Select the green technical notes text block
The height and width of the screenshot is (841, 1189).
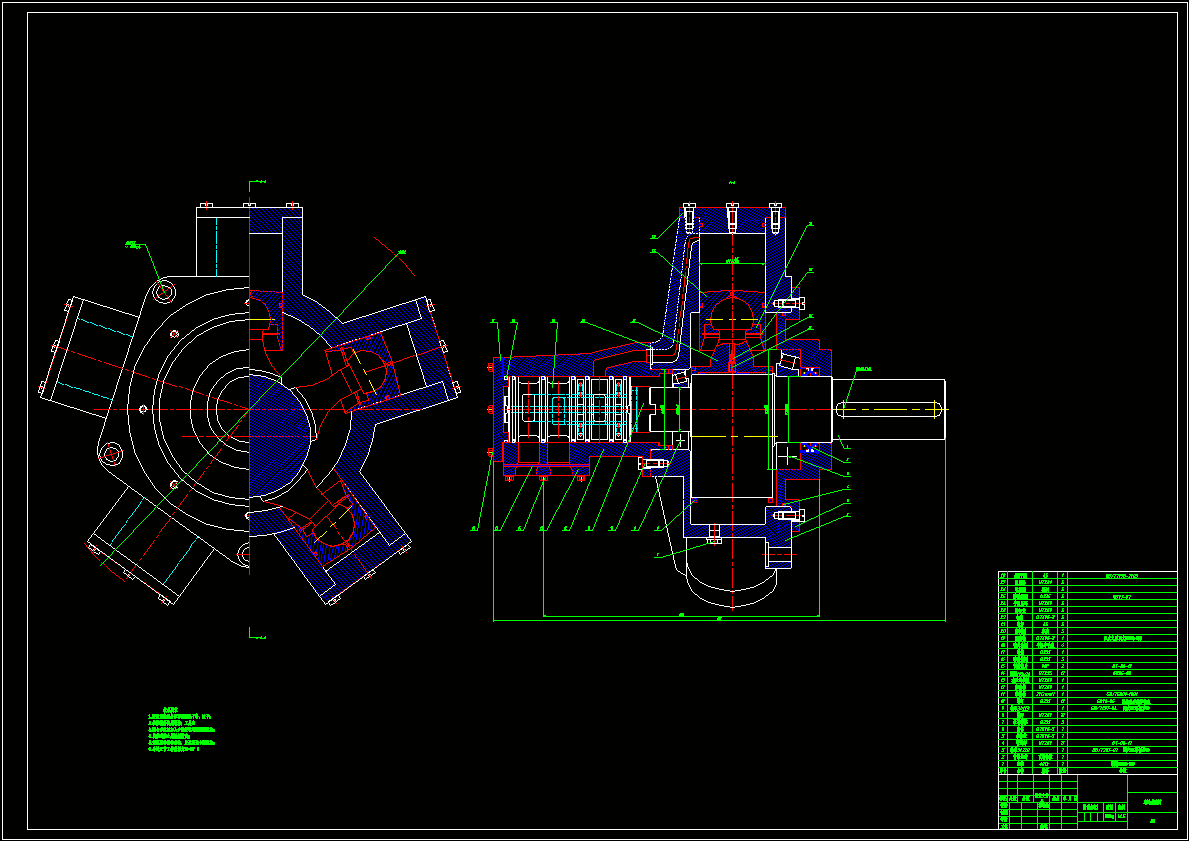pyautogui.click(x=181, y=730)
